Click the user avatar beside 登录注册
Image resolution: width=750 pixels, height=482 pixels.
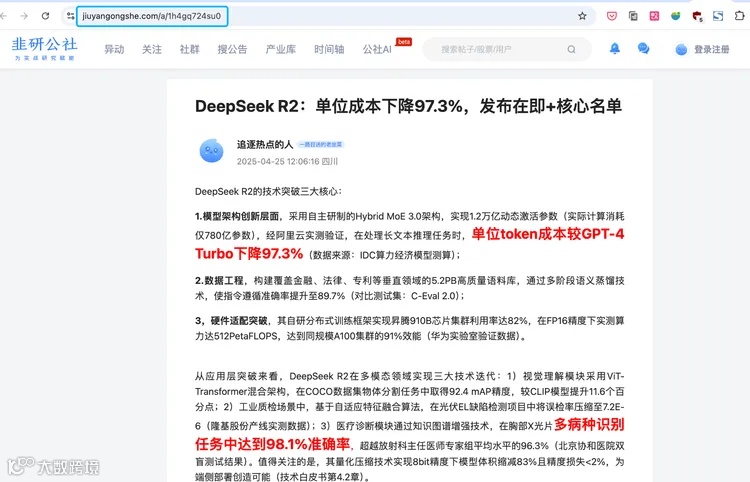tap(682, 49)
